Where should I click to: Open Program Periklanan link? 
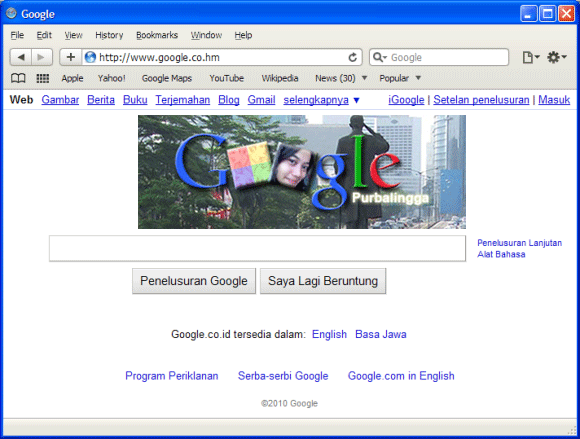[x=172, y=376]
